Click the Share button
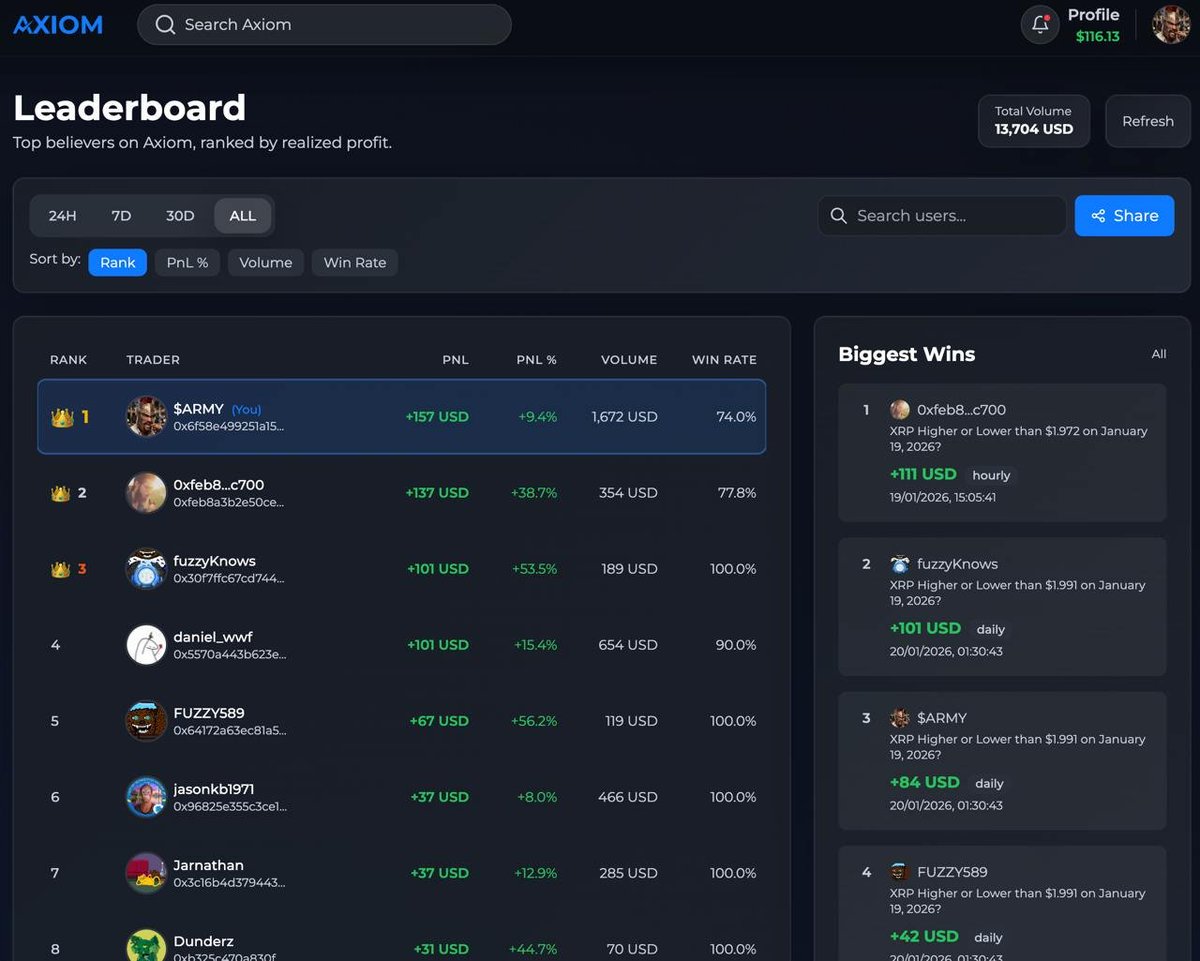Viewport: 1200px width, 961px height. [1124, 215]
